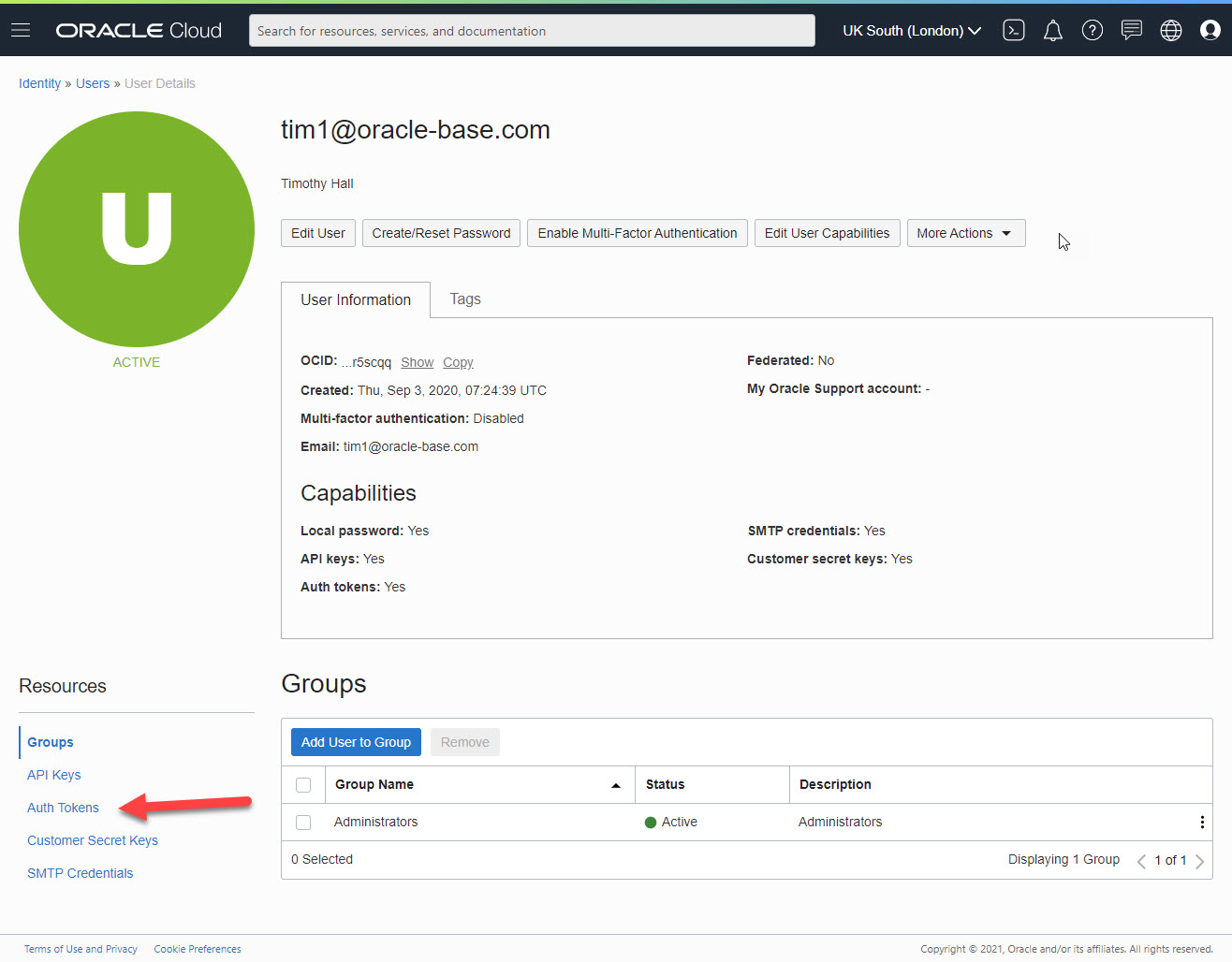Go to previous page of groups

click(1141, 861)
